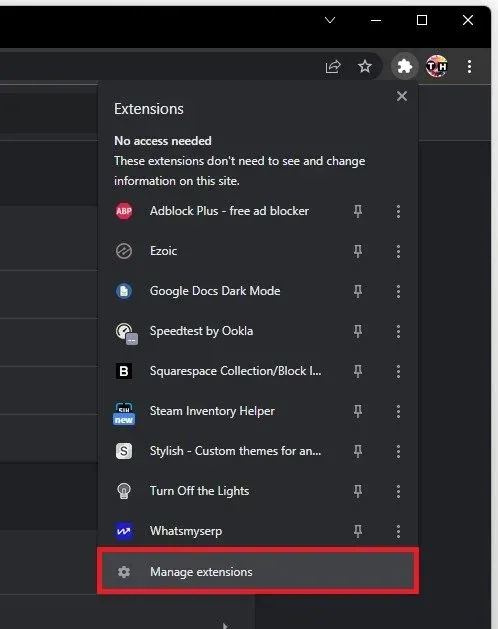This screenshot has height=629, width=498.
Task: Click the tab search chevron in title bar
Action: coord(330,20)
